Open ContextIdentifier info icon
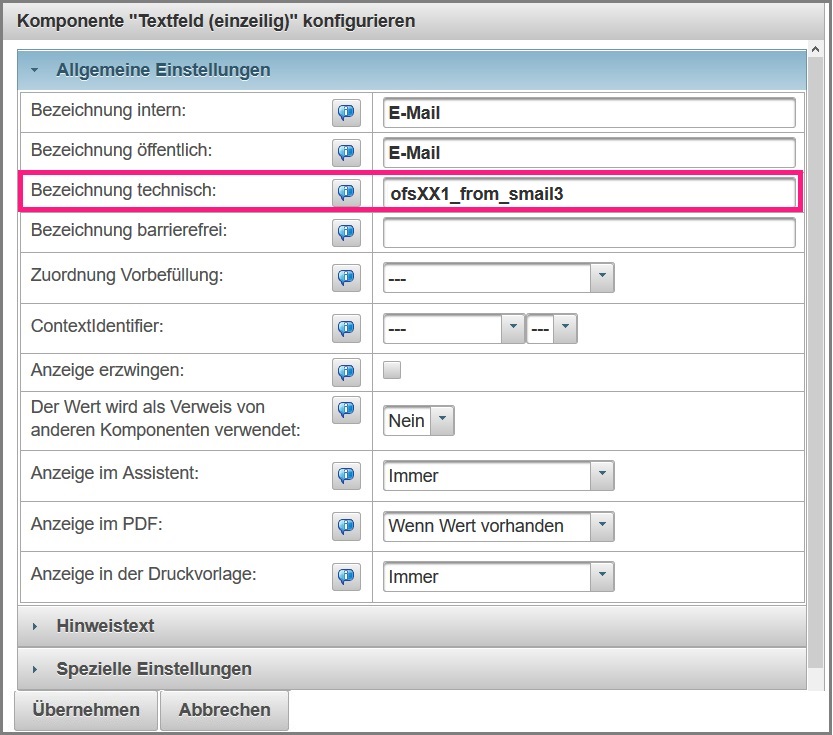The height and width of the screenshot is (735, 833). (346, 328)
